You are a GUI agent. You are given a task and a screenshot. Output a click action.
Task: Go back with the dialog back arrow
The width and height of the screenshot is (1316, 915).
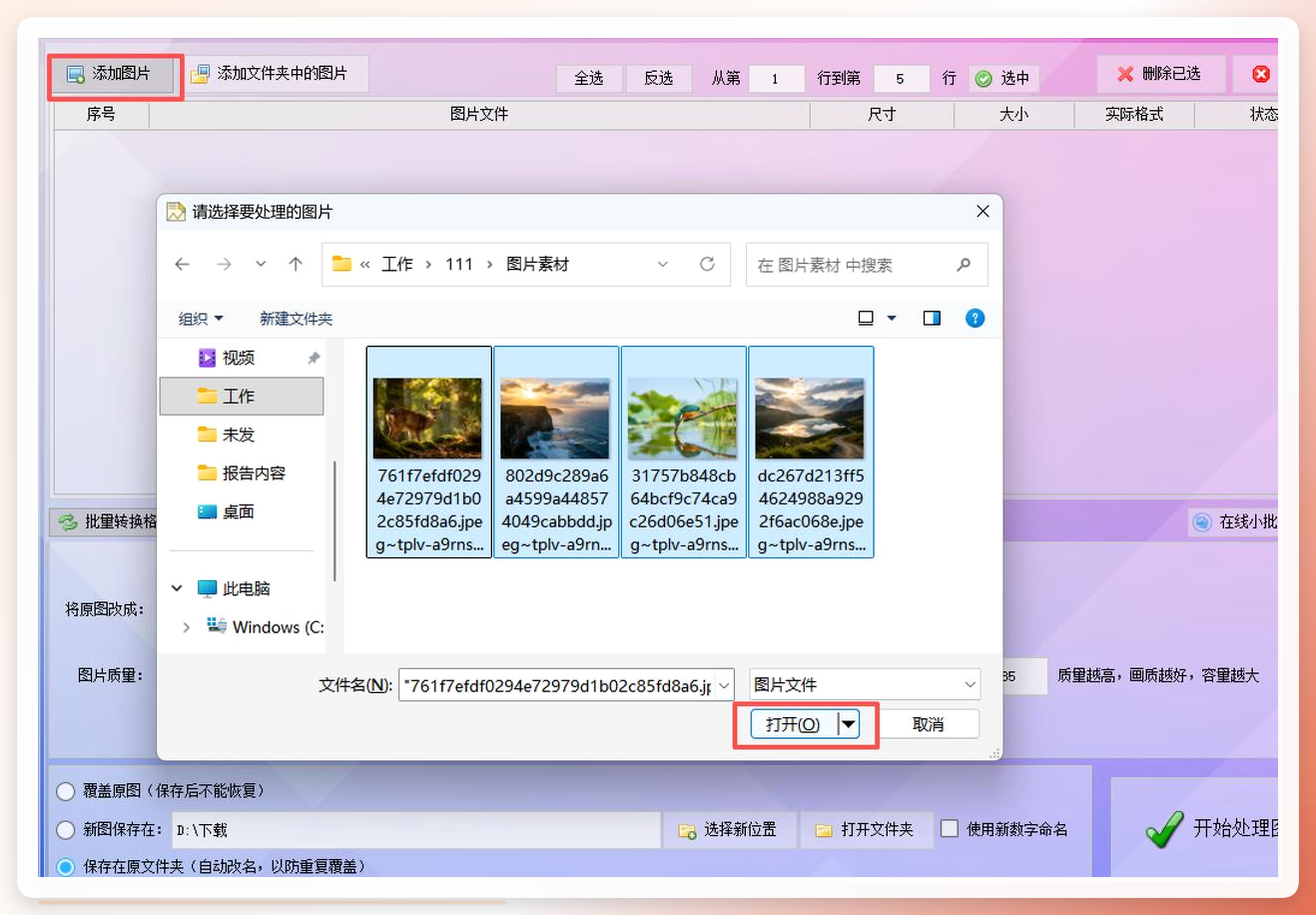pos(182,265)
